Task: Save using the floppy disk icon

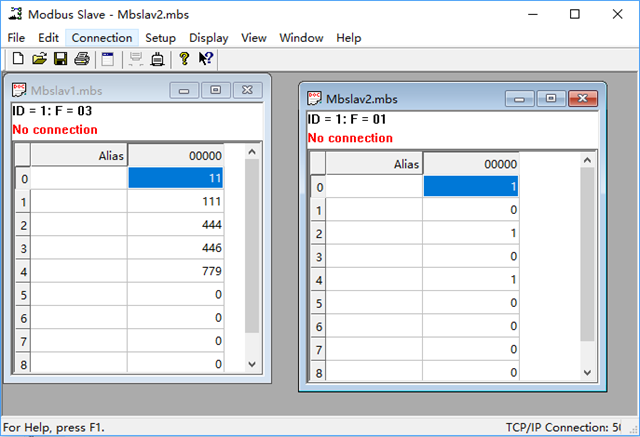Action: coord(61,60)
